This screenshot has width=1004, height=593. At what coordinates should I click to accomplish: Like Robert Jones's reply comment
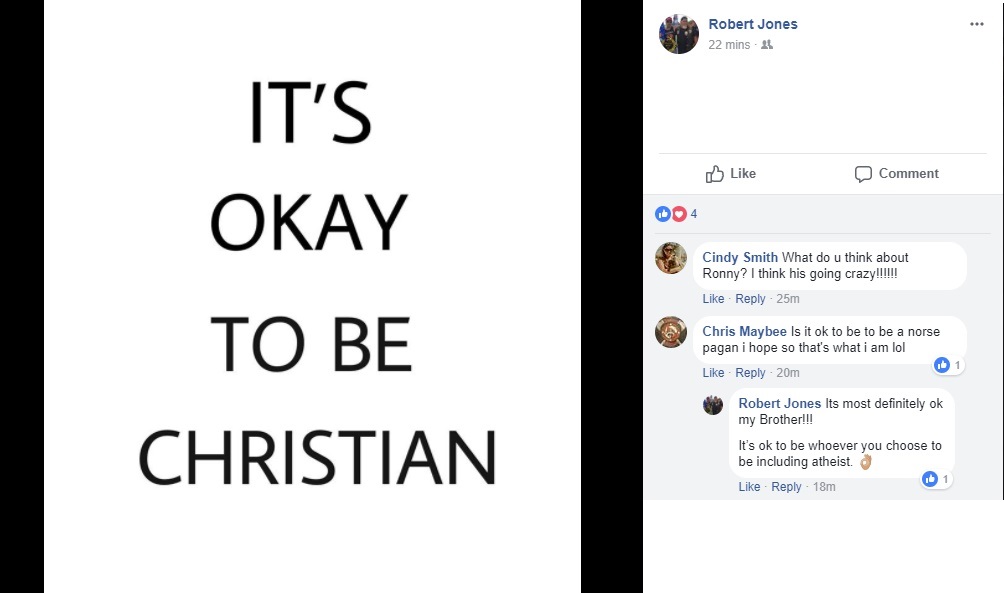pos(749,487)
